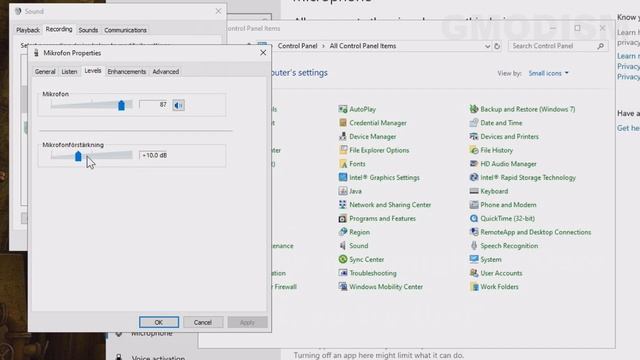Close the Mikrofon Properties dialog
The width and height of the screenshot is (640, 360).
pos(263,53)
